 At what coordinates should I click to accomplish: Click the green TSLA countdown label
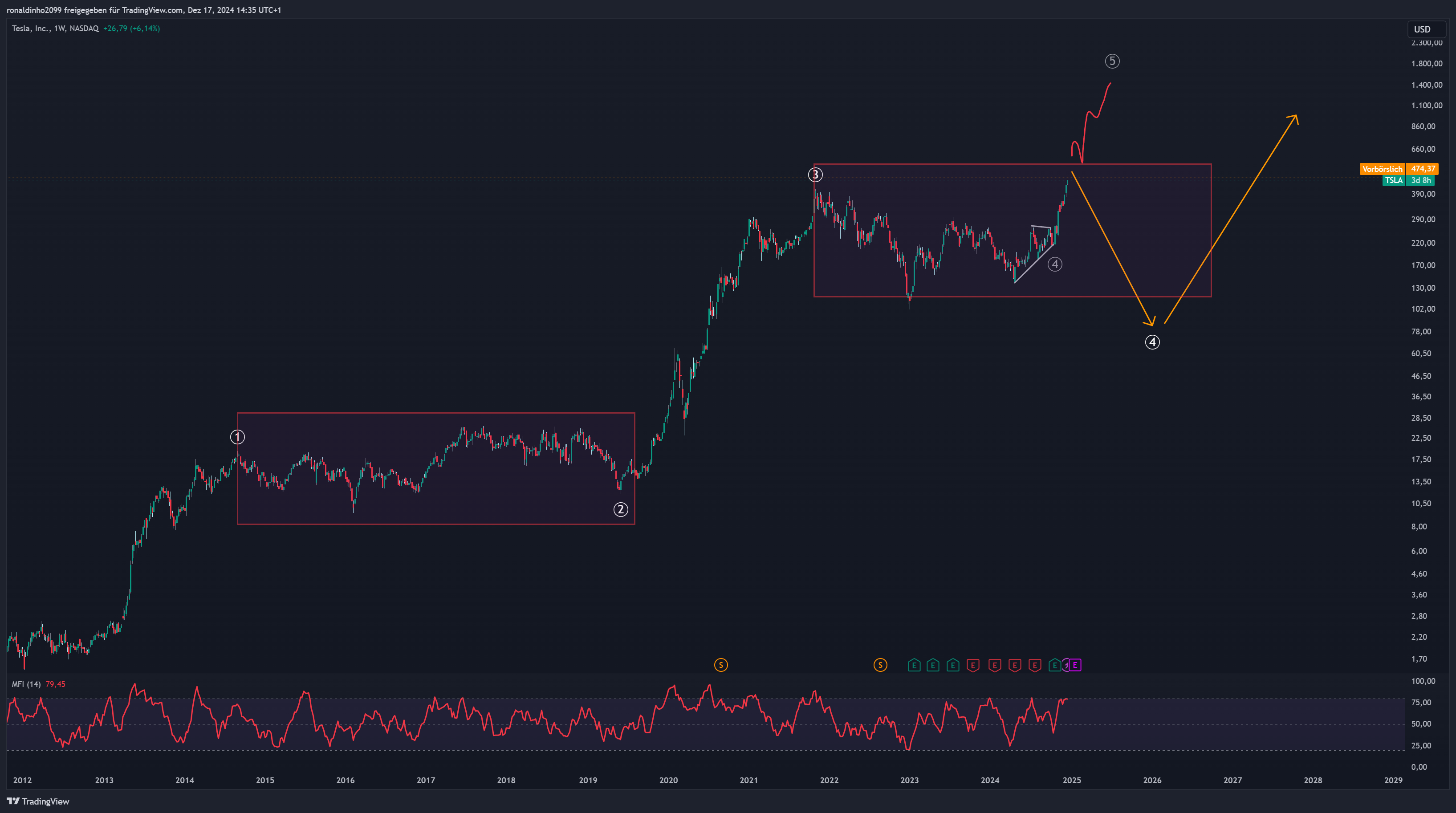click(x=1408, y=180)
